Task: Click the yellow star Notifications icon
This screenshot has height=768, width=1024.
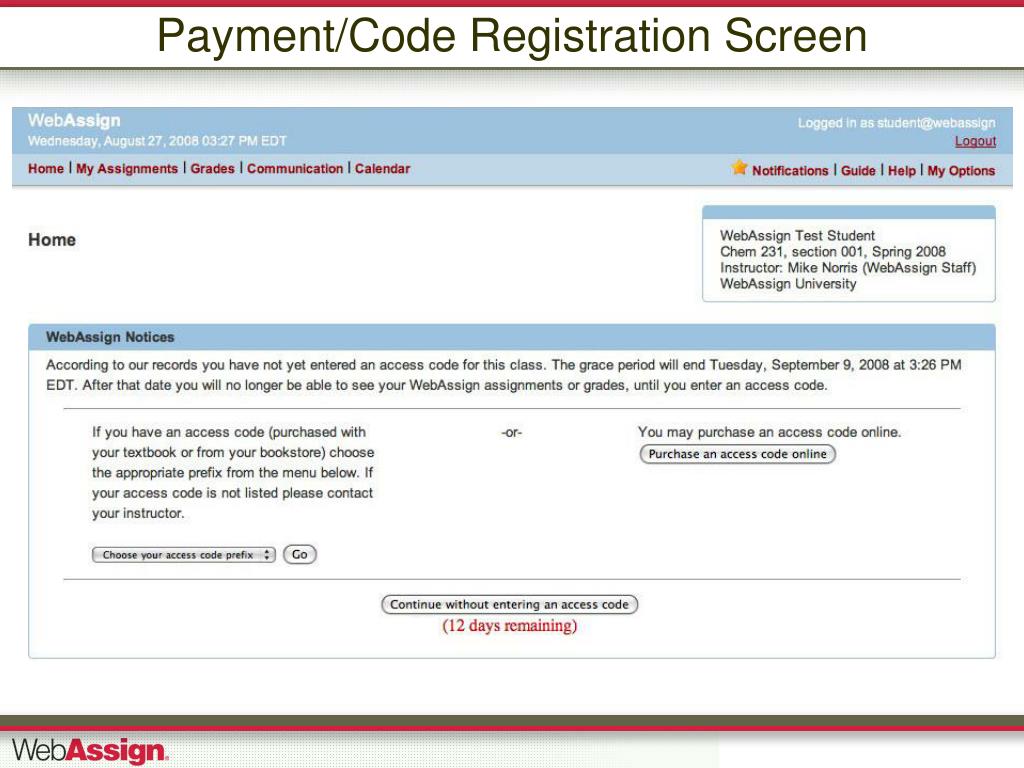Action: coord(739,167)
